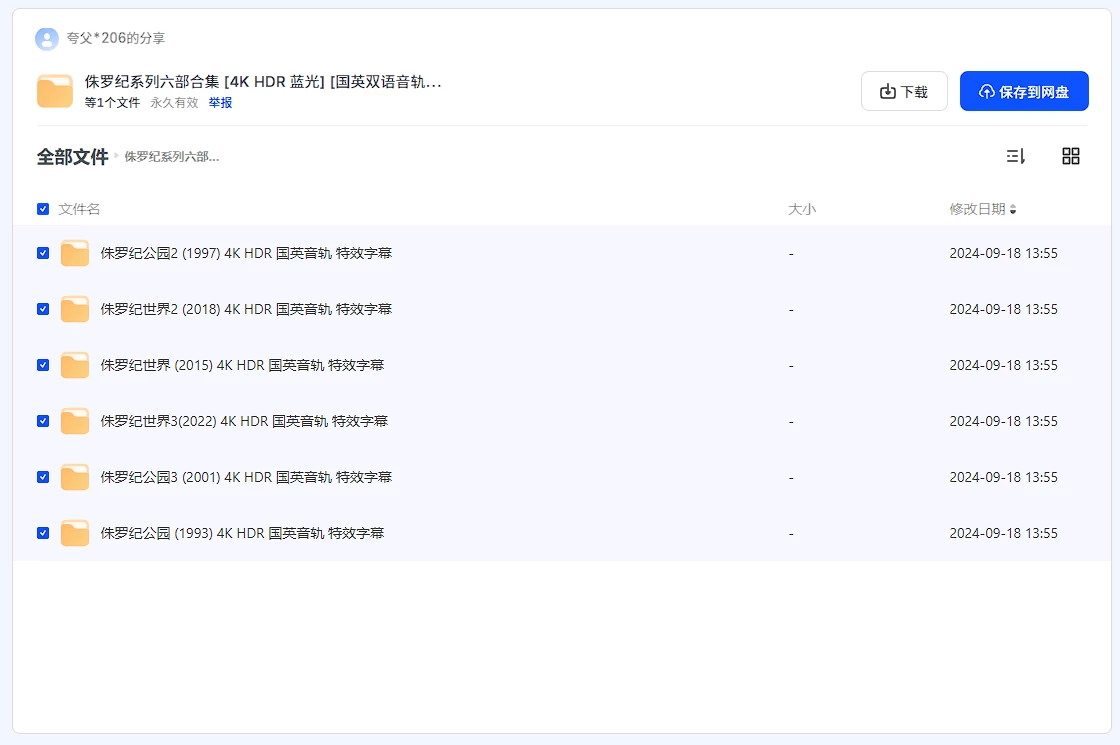Click the shared collection folder icon

click(55, 91)
